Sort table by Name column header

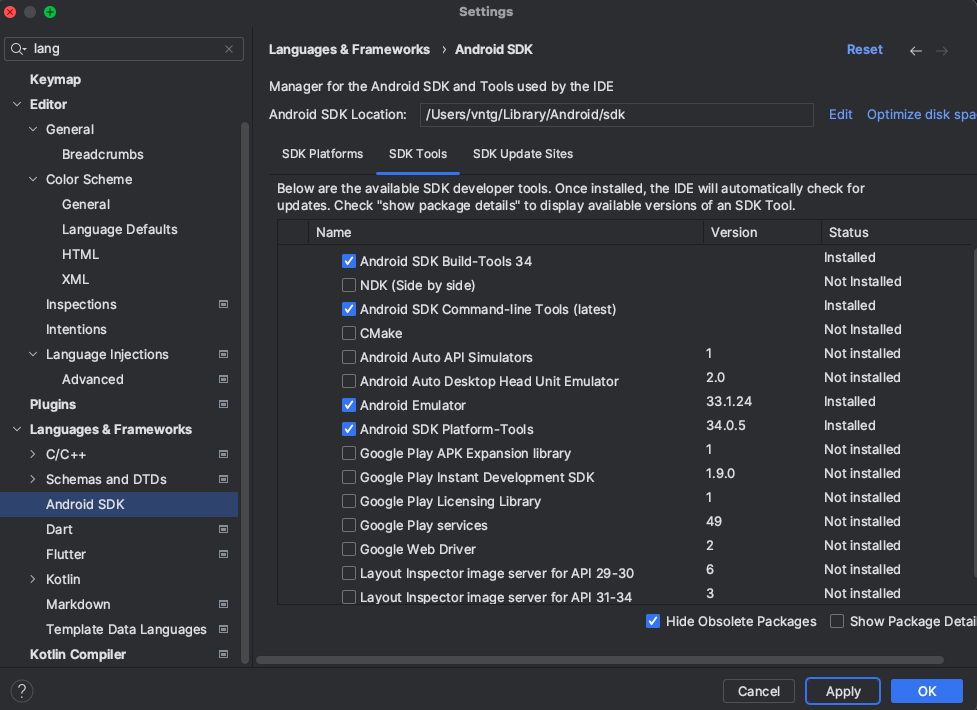(x=505, y=232)
